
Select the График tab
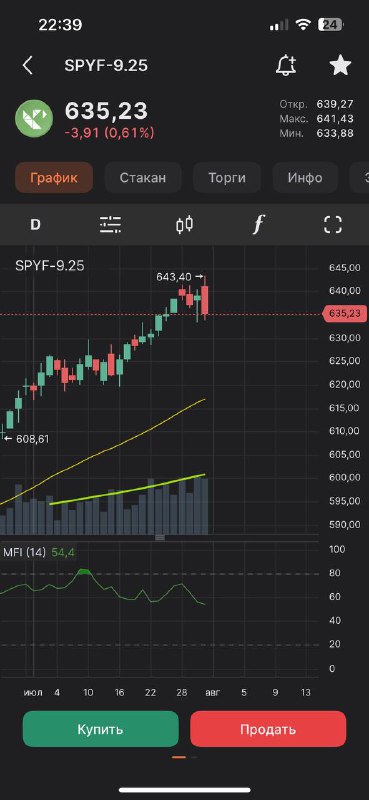(54, 178)
